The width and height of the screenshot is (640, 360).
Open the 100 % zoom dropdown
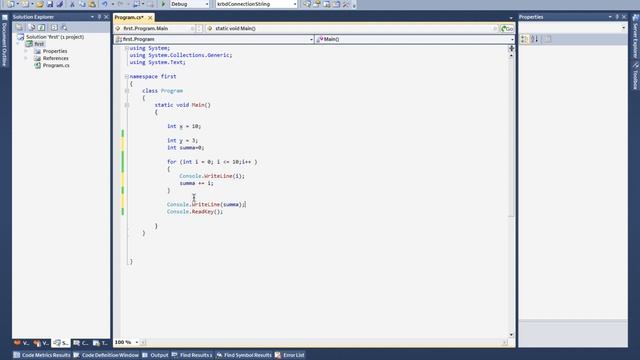tap(137, 342)
